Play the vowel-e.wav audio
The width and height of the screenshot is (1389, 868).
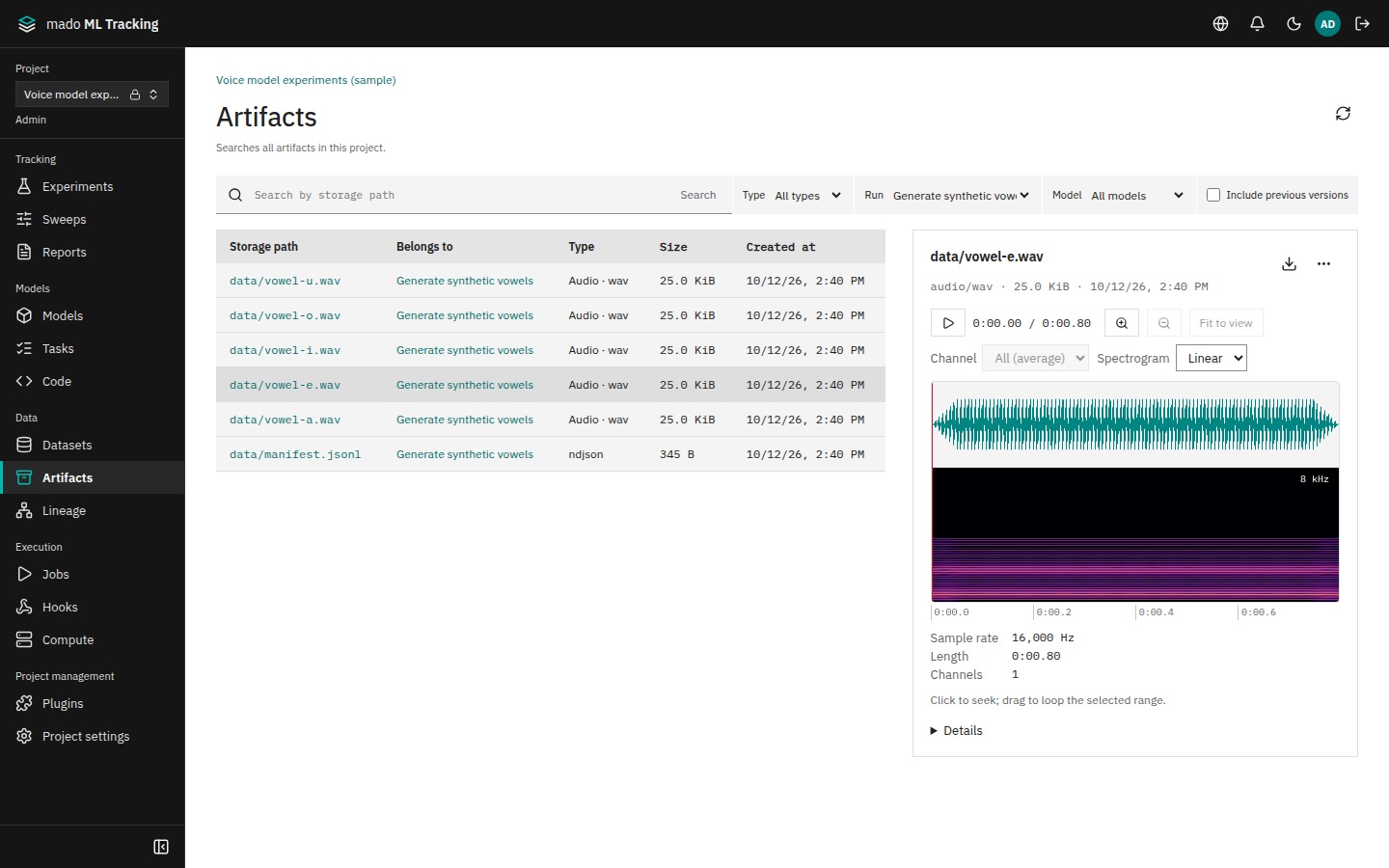[948, 323]
